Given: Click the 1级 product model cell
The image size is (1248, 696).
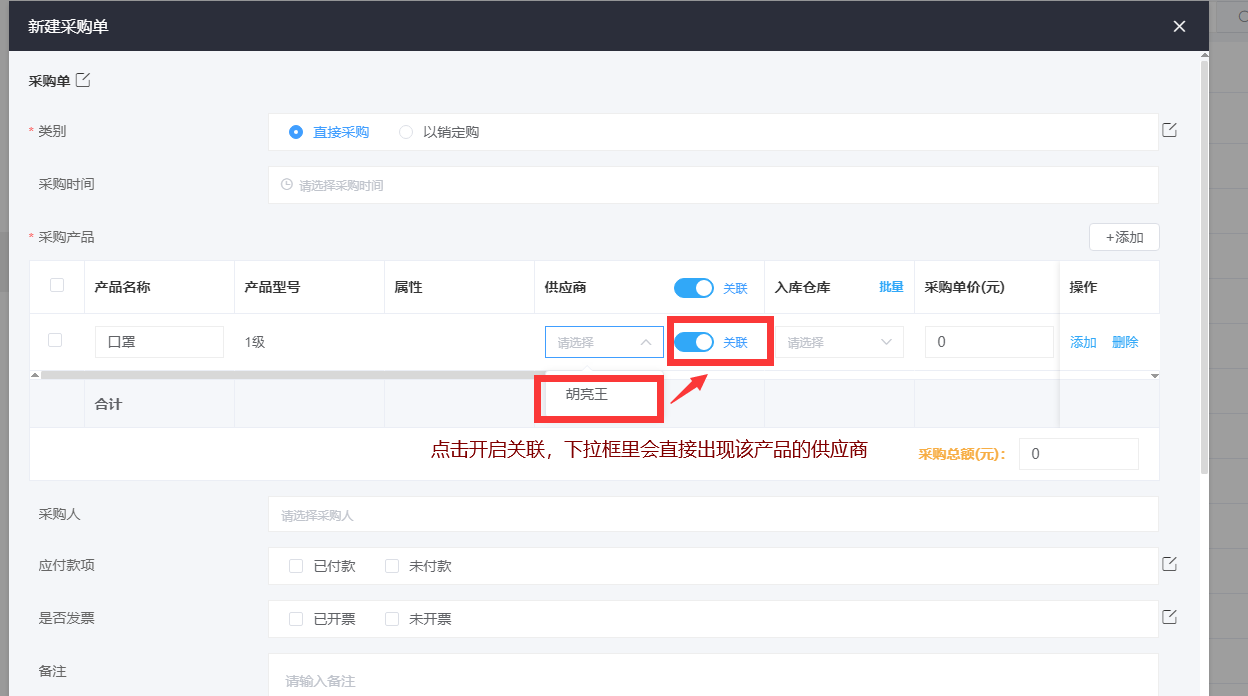Looking at the screenshot, I should pyautogui.click(x=255, y=342).
